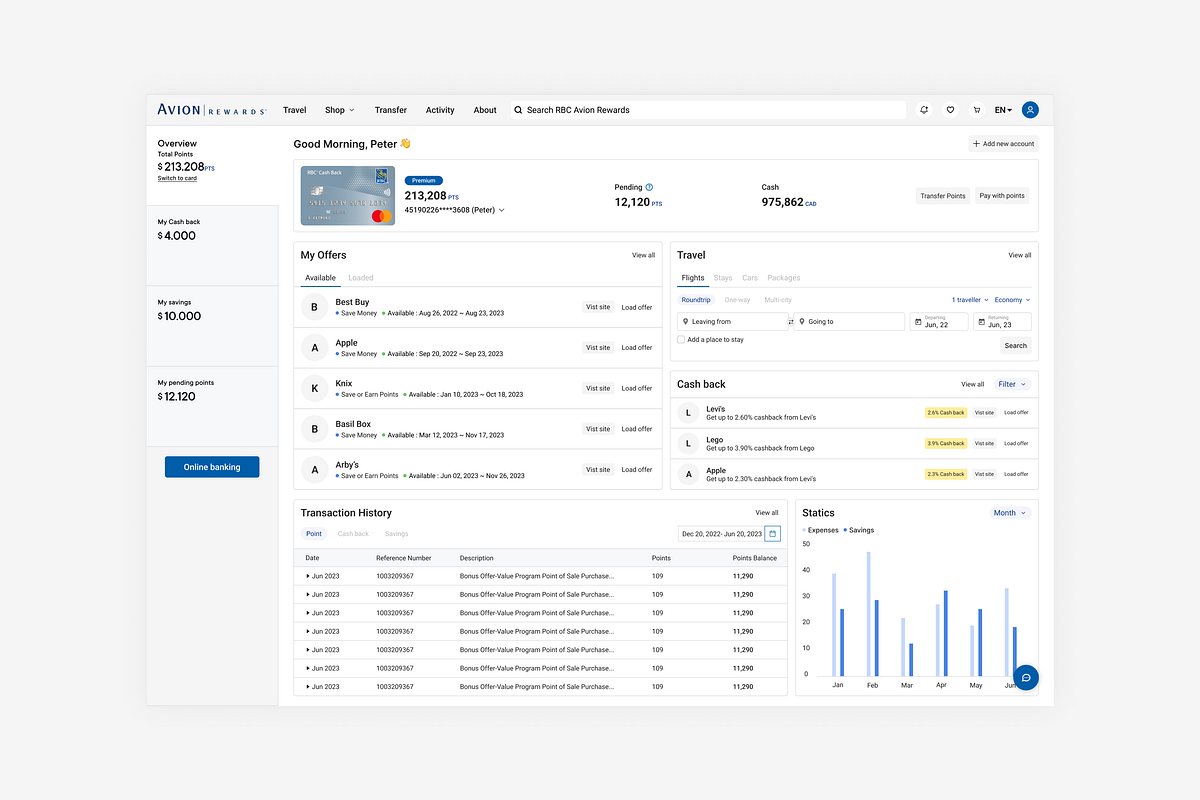The height and width of the screenshot is (800, 1200).
Task: Open the Shop dropdown menu
Action: click(x=339, y=110)
